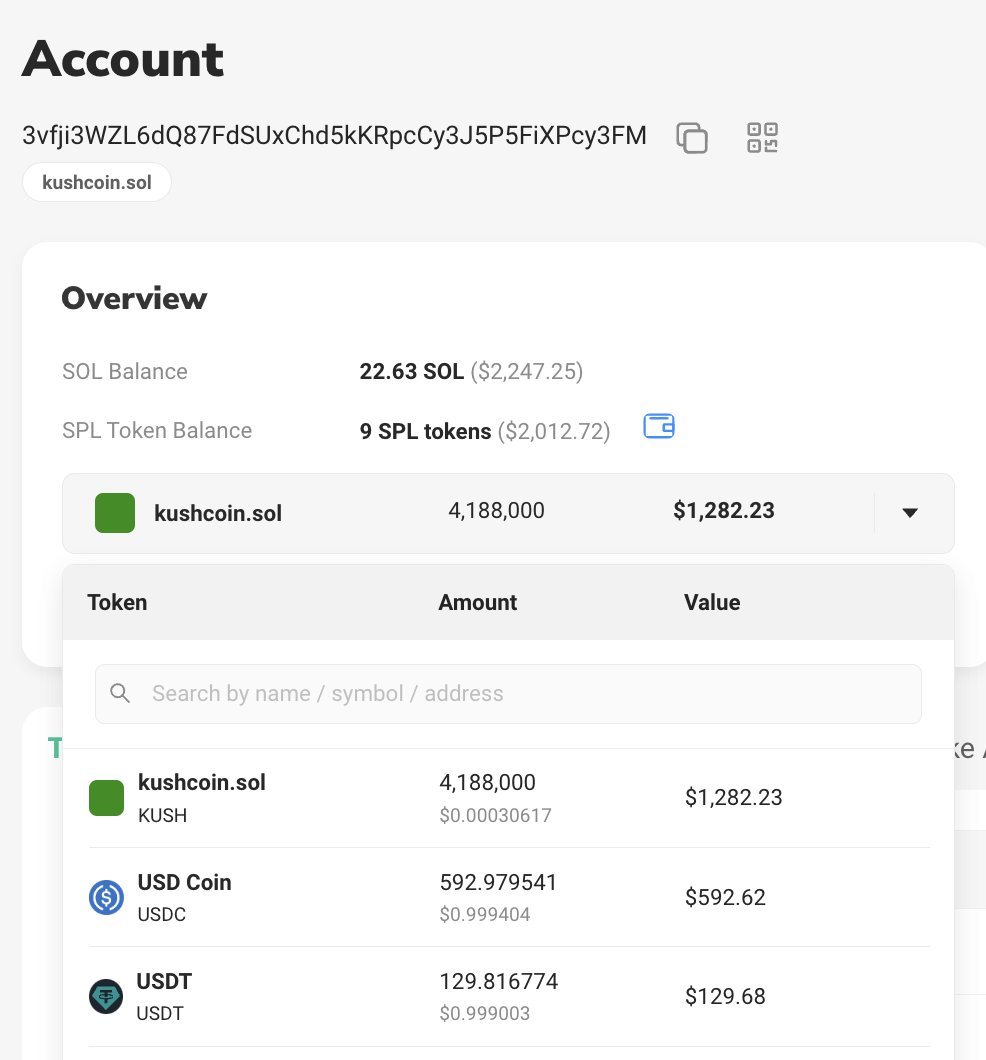Select the USD Coin token name
This screenshot has width=986, height=1060.
click(184, 882)
